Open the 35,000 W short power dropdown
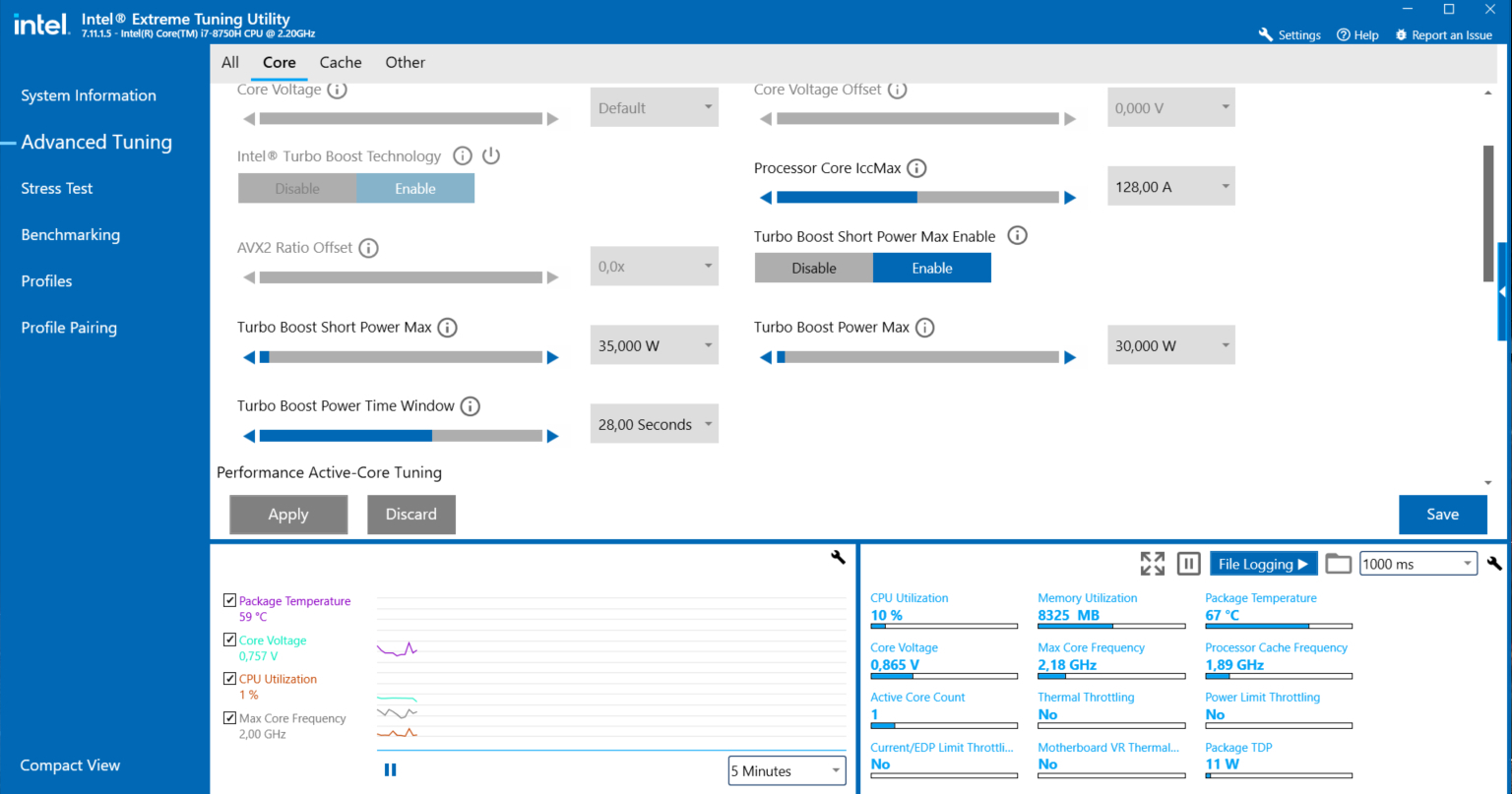Image resolution: width=1512 pixels, height=794 pixels. click(x=655, y=346)
